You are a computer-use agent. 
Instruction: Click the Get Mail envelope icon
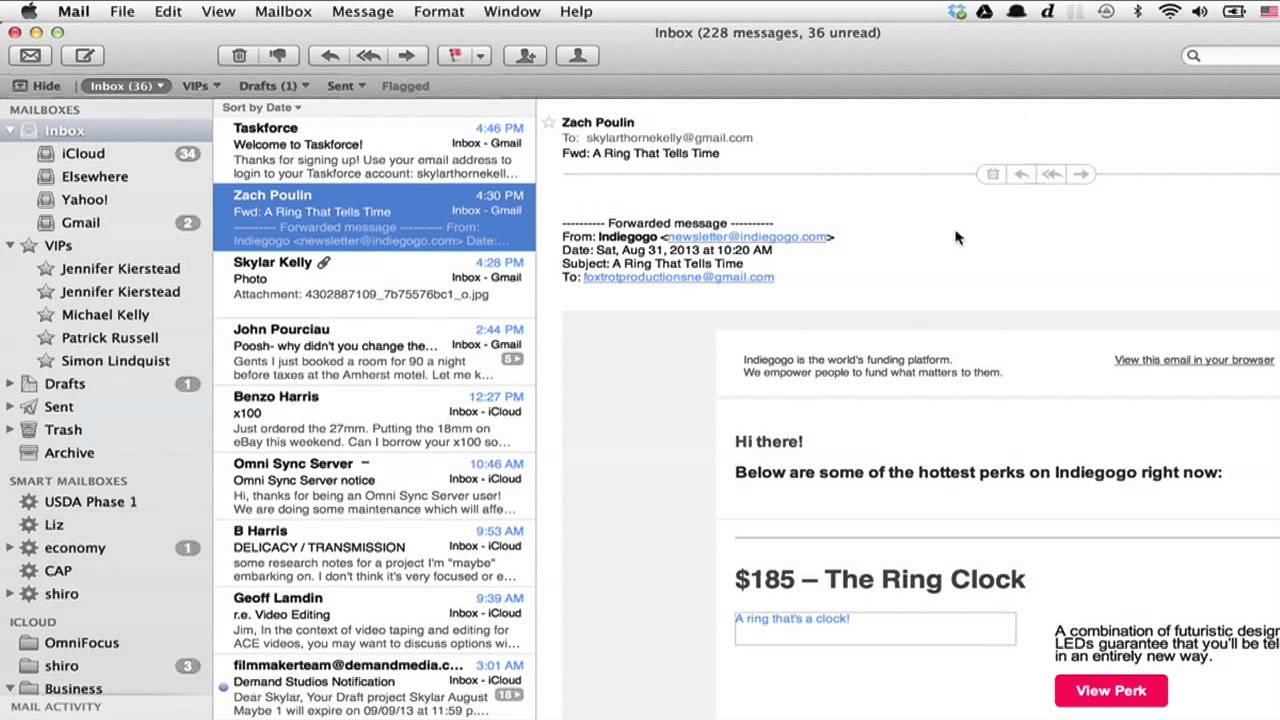coord(30,56)
